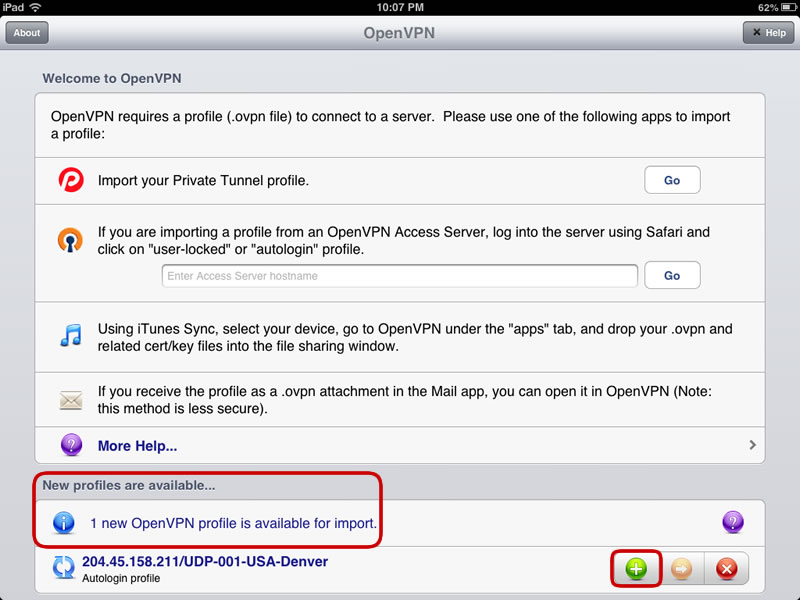
Task: Click the blue refresh arrows profile icon
Action: 64,567
